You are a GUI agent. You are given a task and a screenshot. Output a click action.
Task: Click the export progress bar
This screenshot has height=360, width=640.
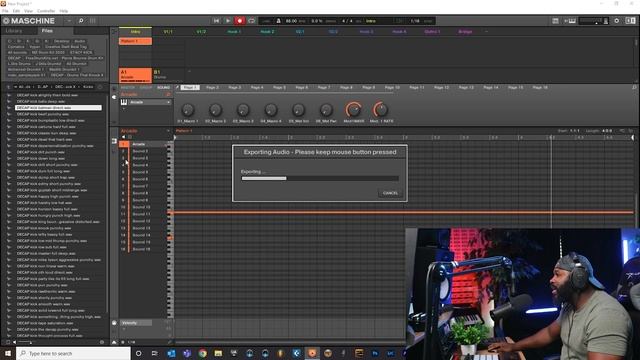320,178
